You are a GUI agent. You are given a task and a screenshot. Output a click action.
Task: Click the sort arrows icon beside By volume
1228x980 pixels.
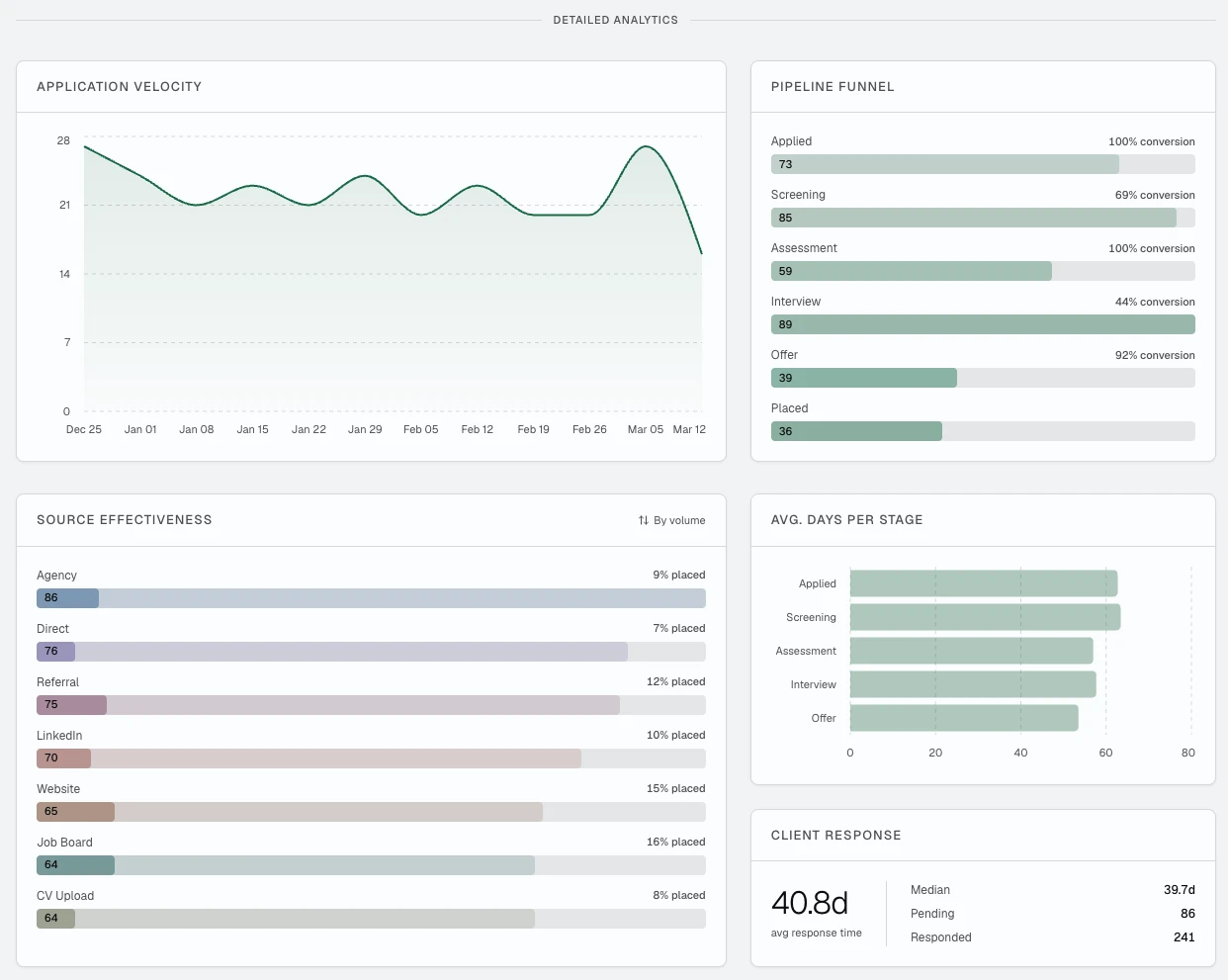click(641, 520)
